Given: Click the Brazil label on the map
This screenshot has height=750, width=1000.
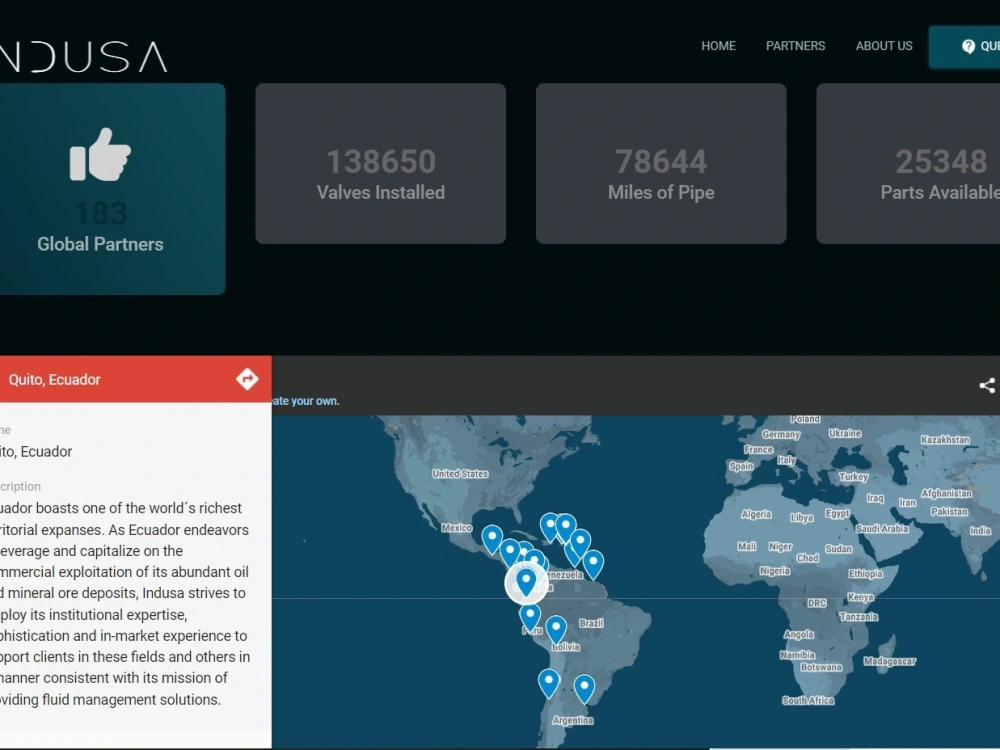Looking at the screenshot, I should 591,623.
